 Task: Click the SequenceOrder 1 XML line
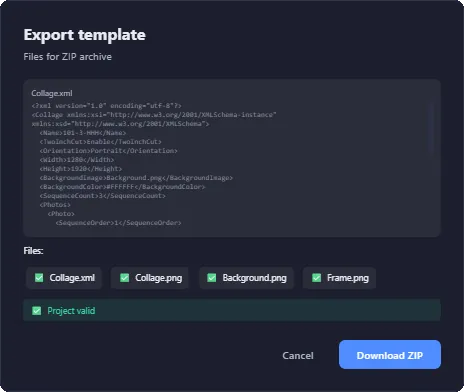[118, 223]
